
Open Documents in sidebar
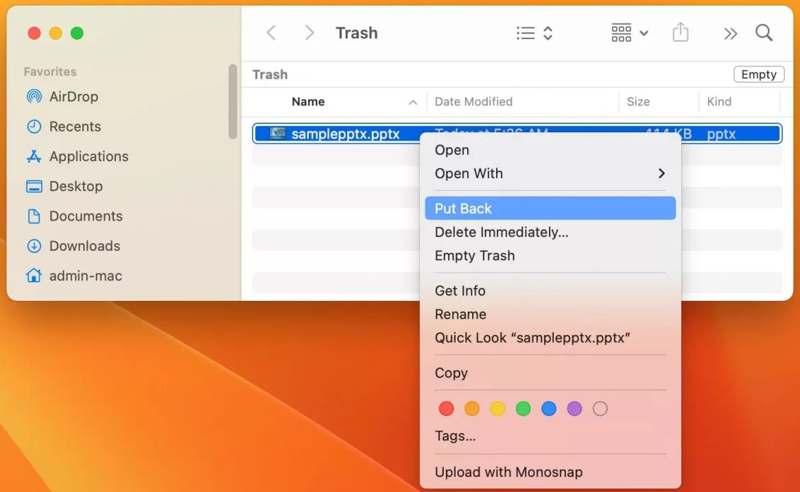coord(86,216)
